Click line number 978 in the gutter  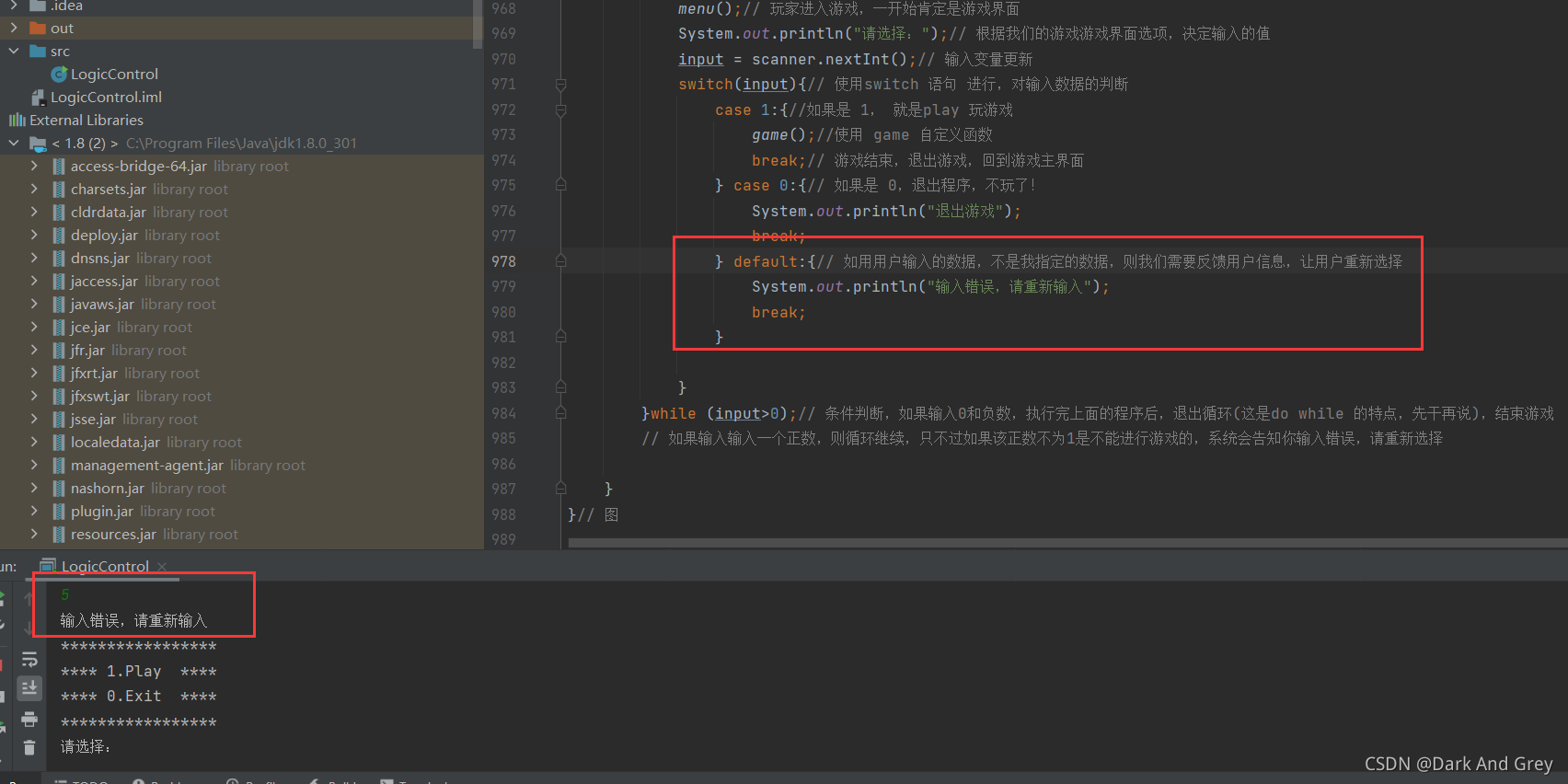504,261
